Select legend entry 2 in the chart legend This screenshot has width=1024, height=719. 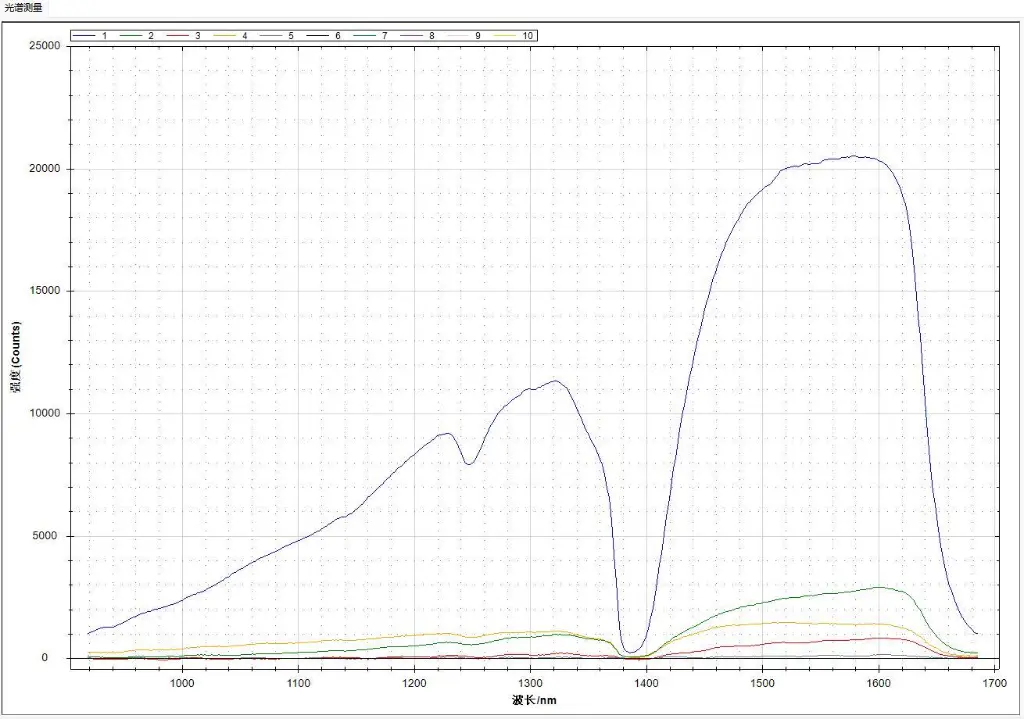[137, 36]
